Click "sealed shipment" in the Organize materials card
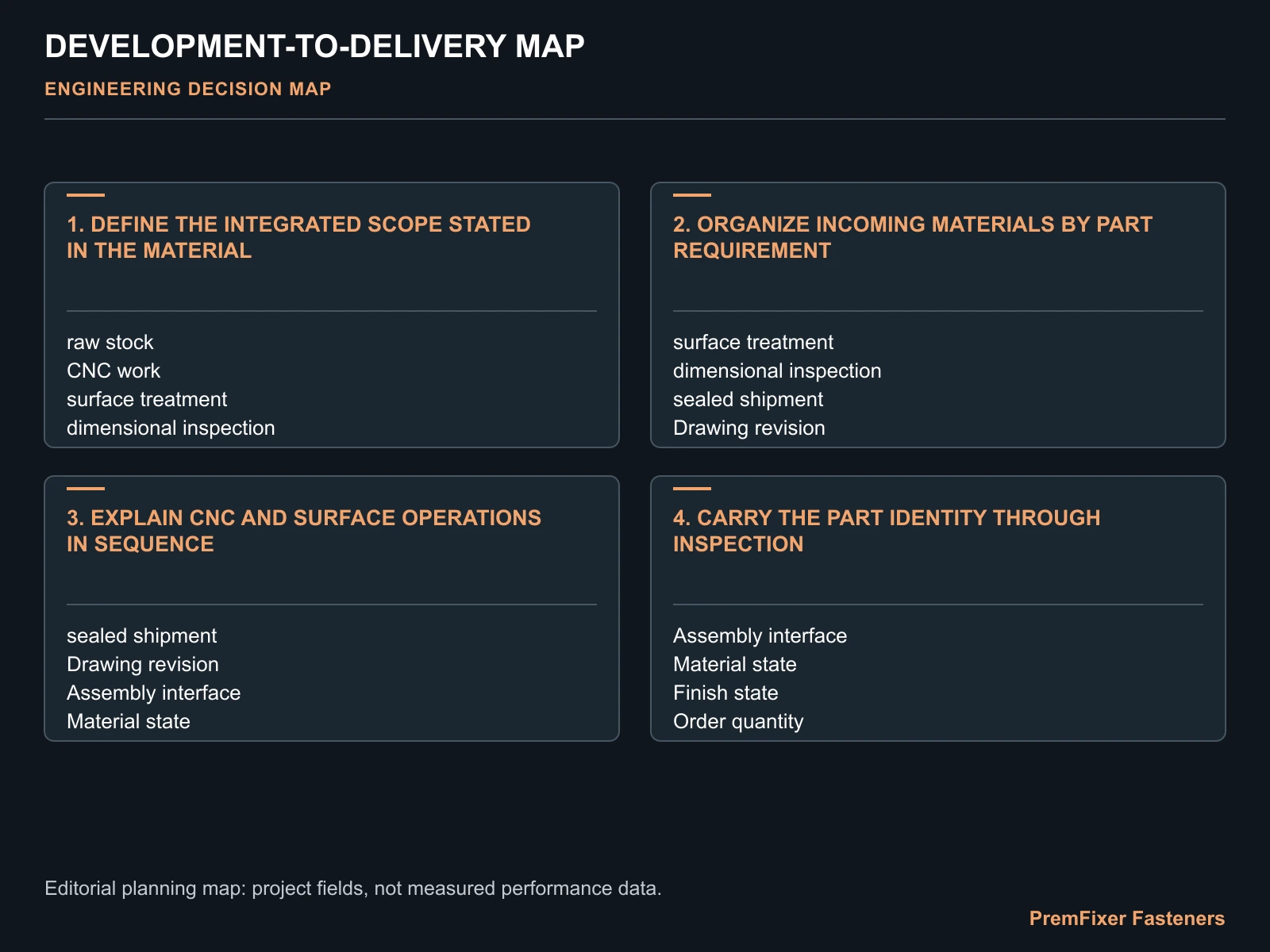Screen dimensions: 1270x952 [x=749, y=400]
